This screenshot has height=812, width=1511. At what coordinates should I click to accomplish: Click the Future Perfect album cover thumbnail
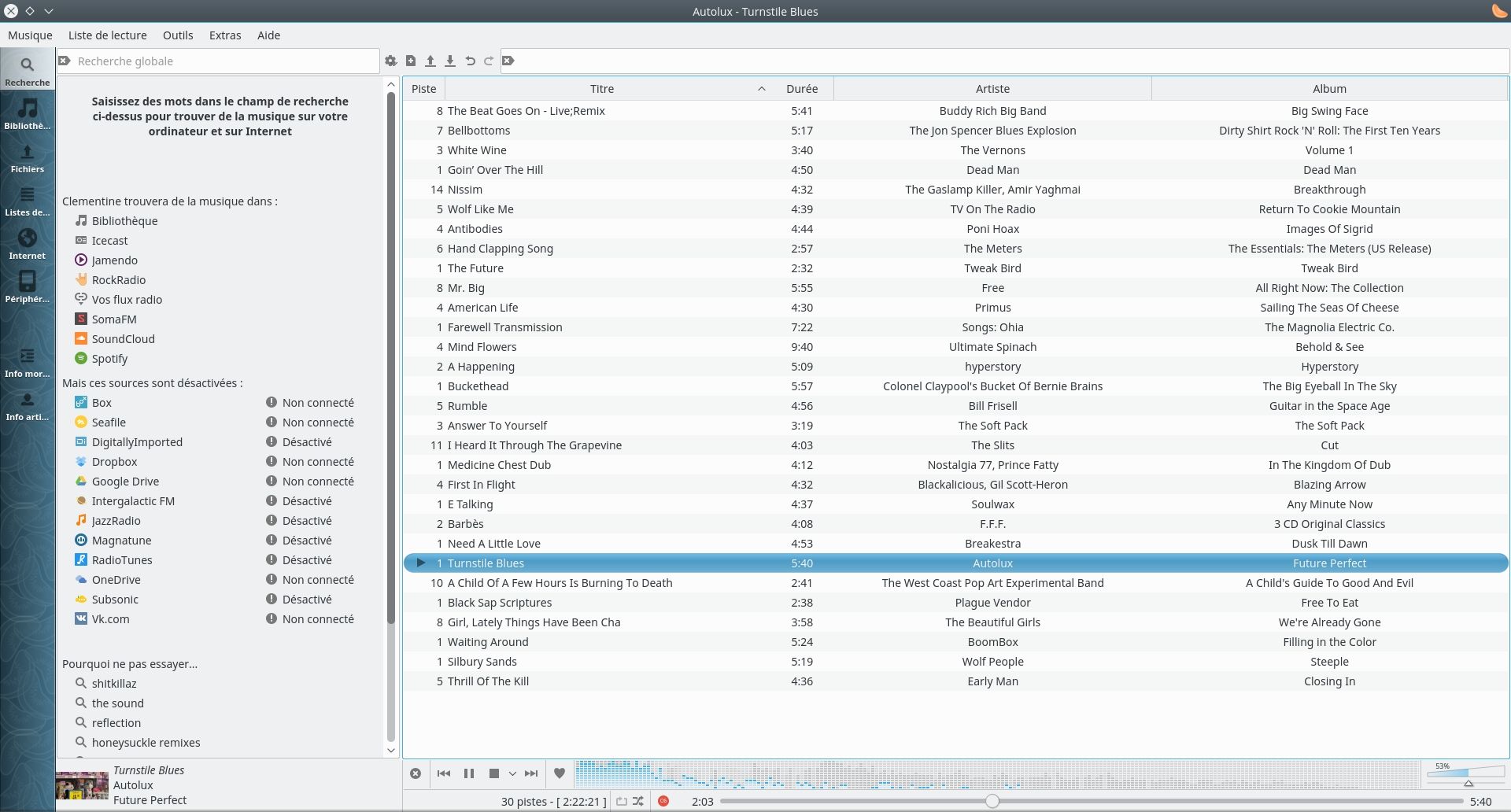coord(82,785)
